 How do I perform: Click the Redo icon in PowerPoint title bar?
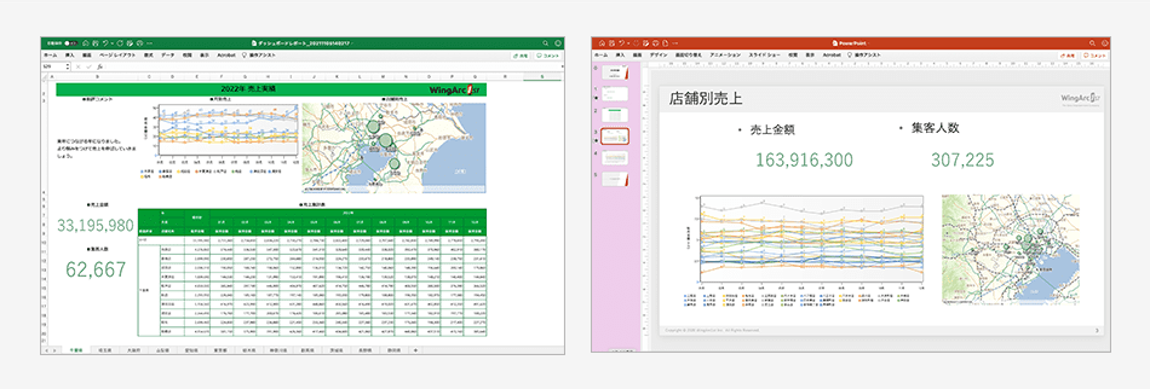coord(636,43)
